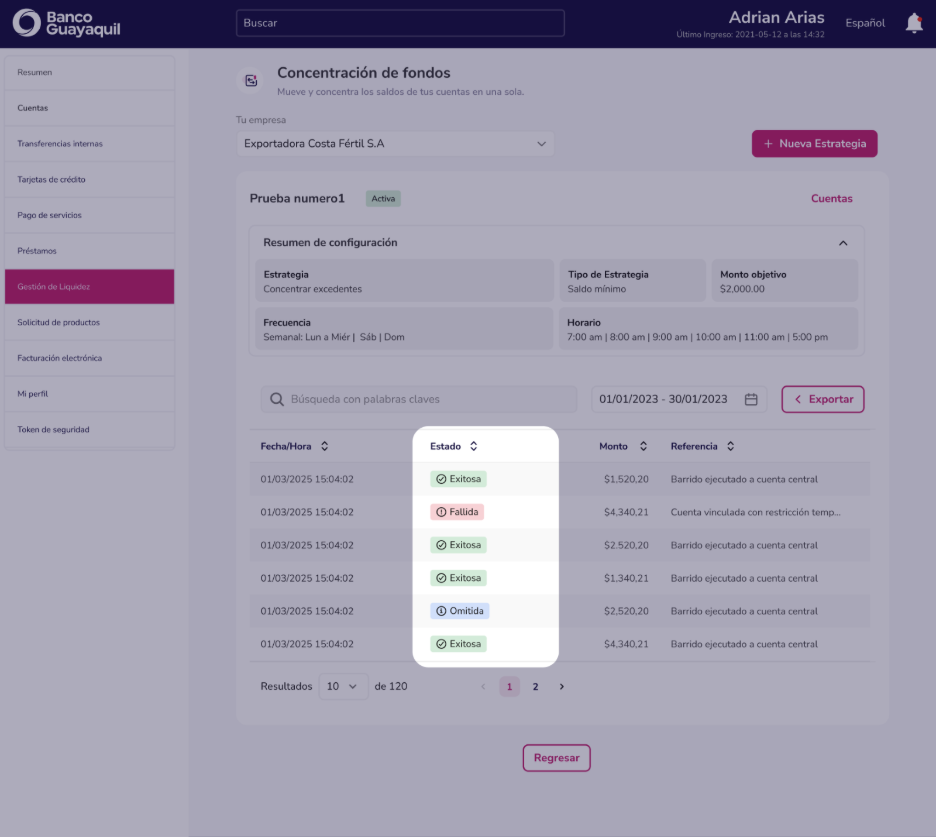Open Transferencias internas in sidebar
Image resolution: width=936 pixels, height=837 pixels.
click(90, 144)
